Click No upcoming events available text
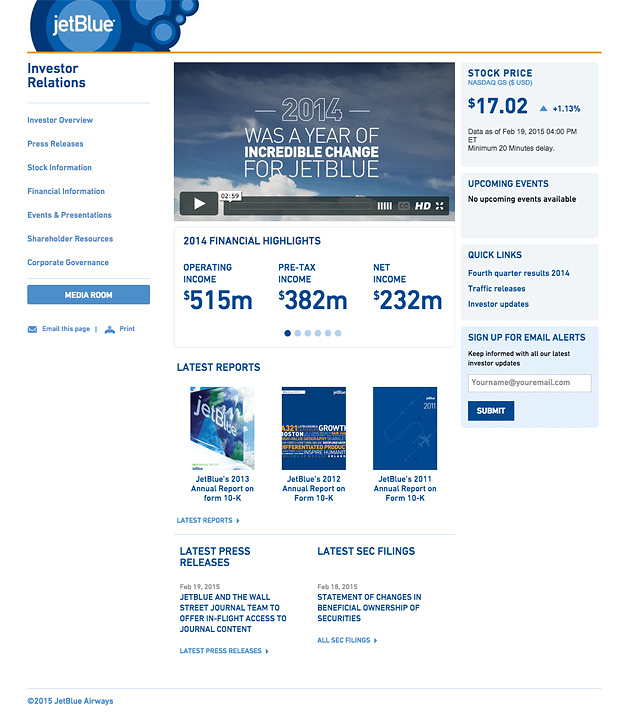 522,199
